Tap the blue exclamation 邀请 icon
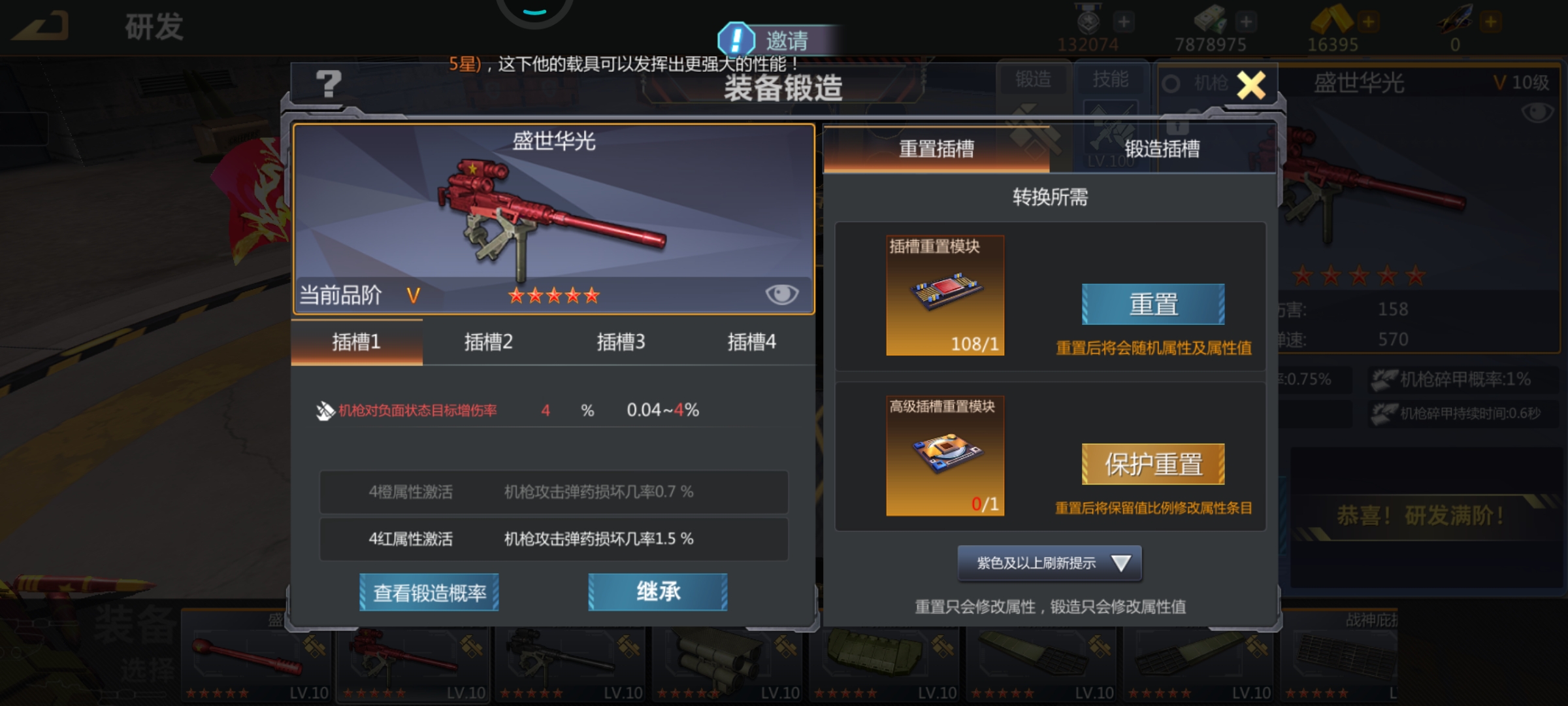Viewport: 1568px width, 706px height. click(x=736, y=40)
